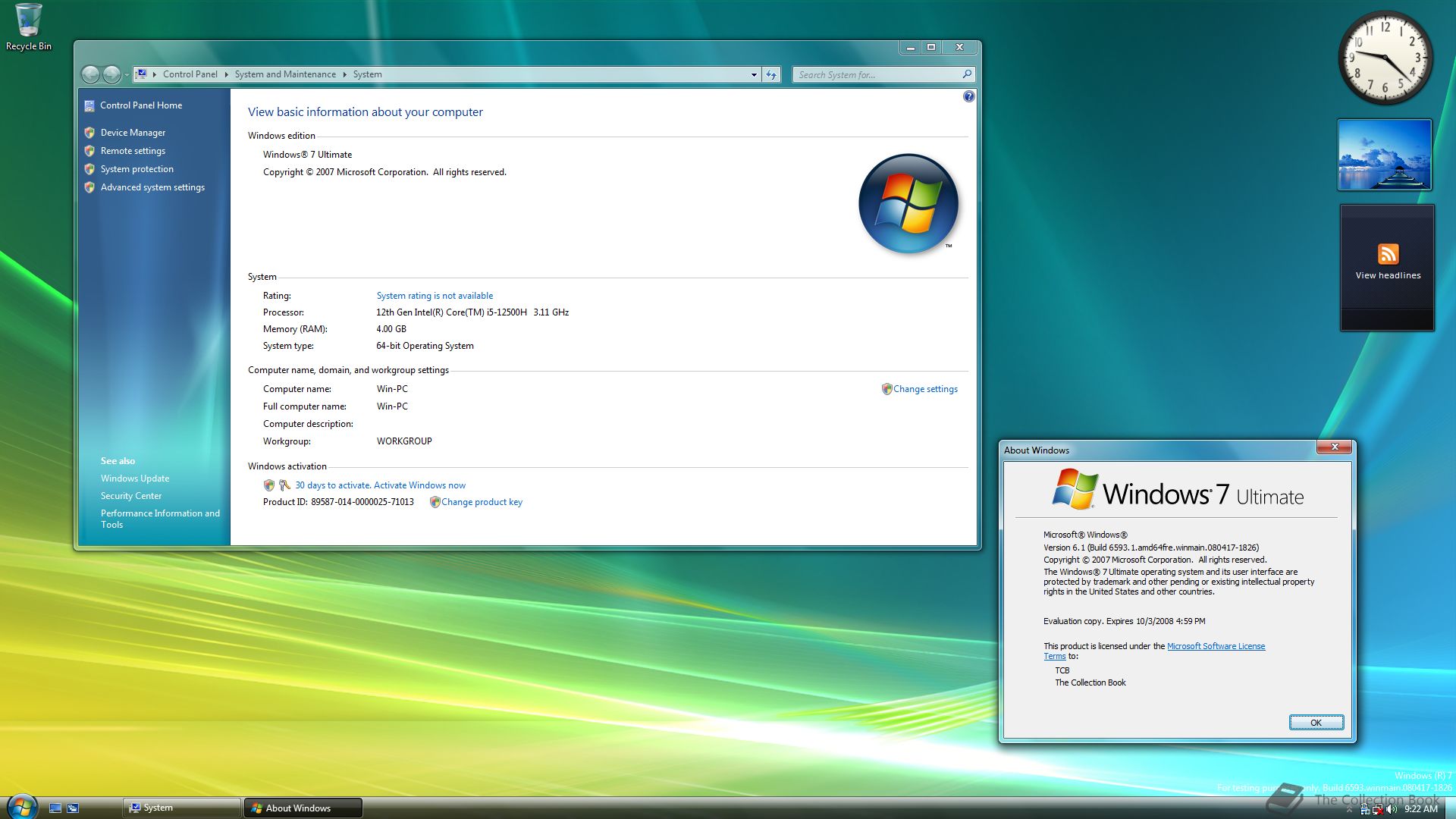This screenshot has height=819, width=1456.
Task: Open recent pages dropdown beside Forward arrow
Action: click(x=126, y=75)
